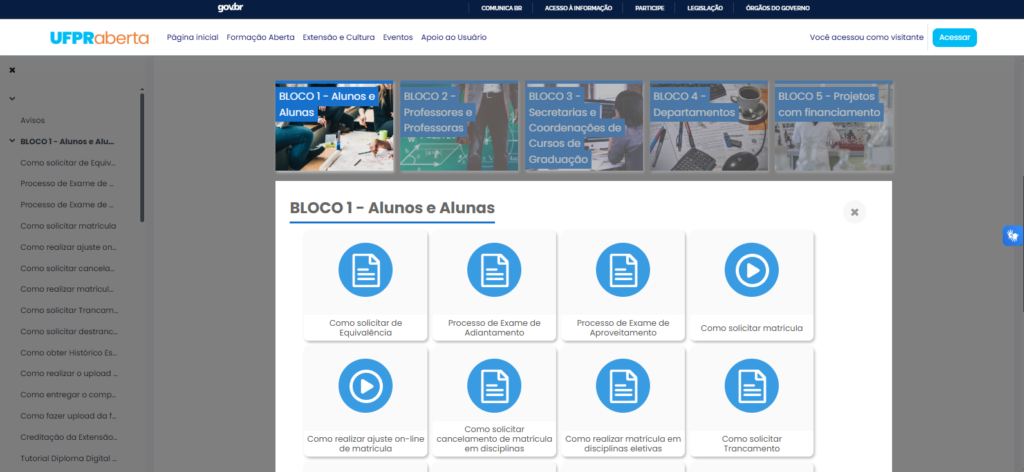
Task: Open the Processo de Exame de Adiantamento icon
Action: point(494,270)
